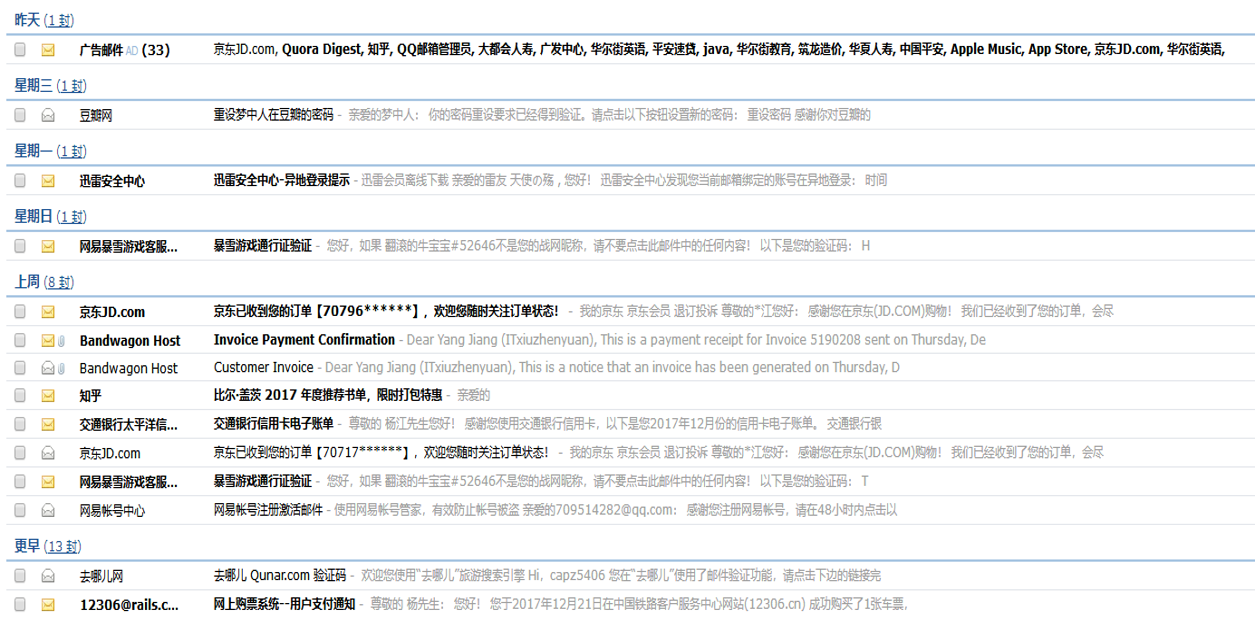Click the 知乎 sender name

coord(90,397)
